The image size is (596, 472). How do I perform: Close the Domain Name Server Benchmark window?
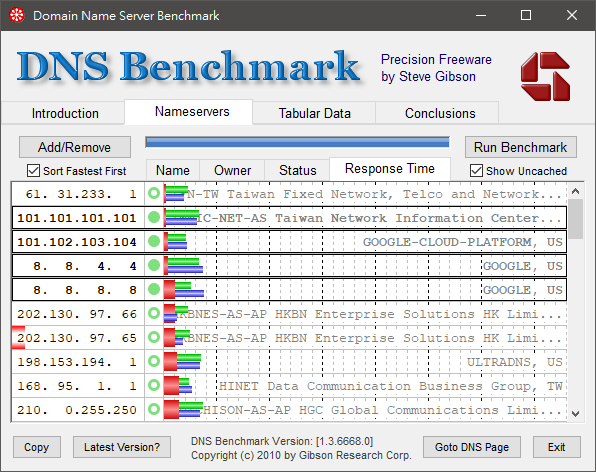click(571, 16)
